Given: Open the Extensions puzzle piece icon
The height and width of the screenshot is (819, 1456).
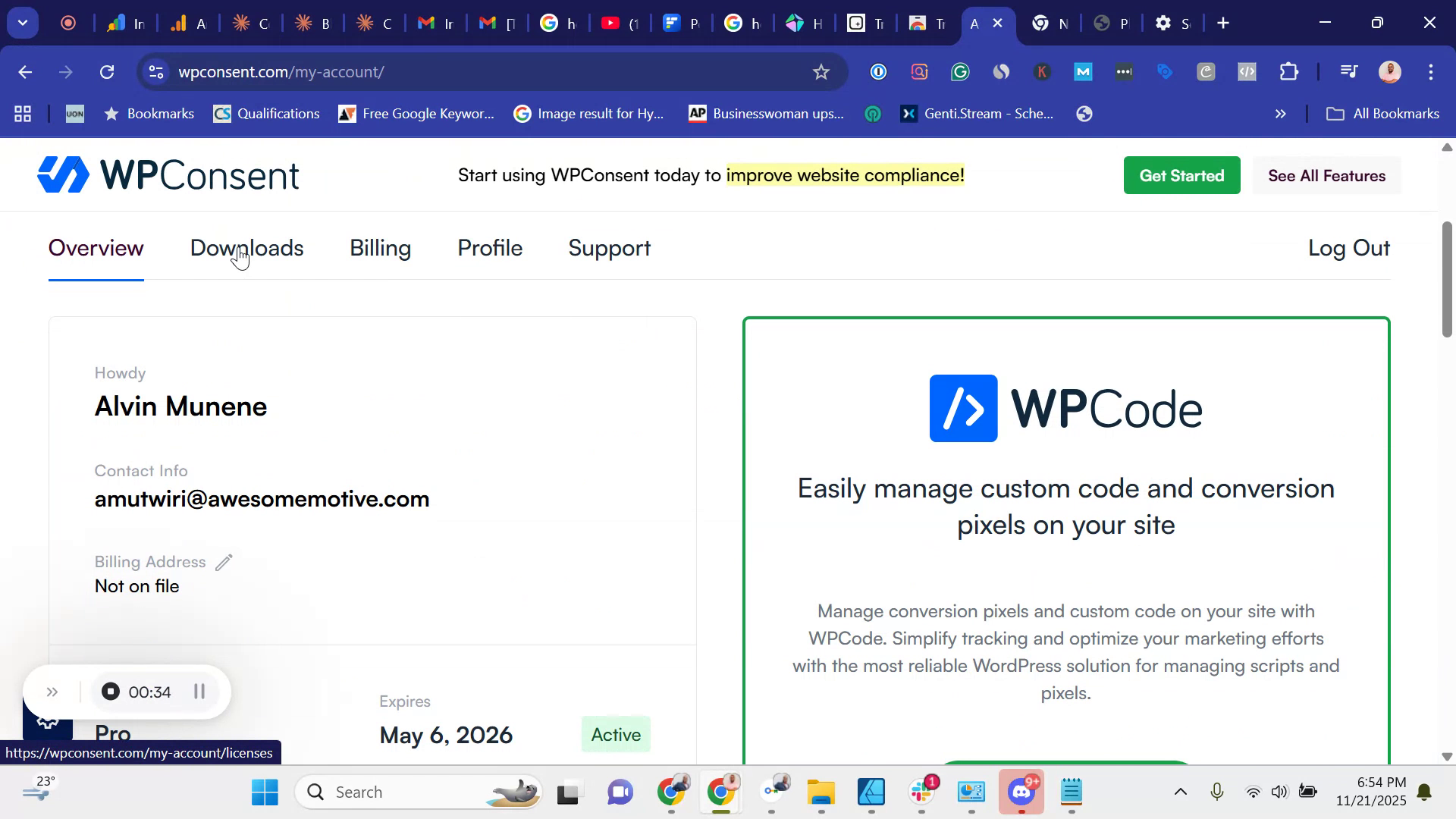Looking at the screenshot, I should click(1289, 72).
